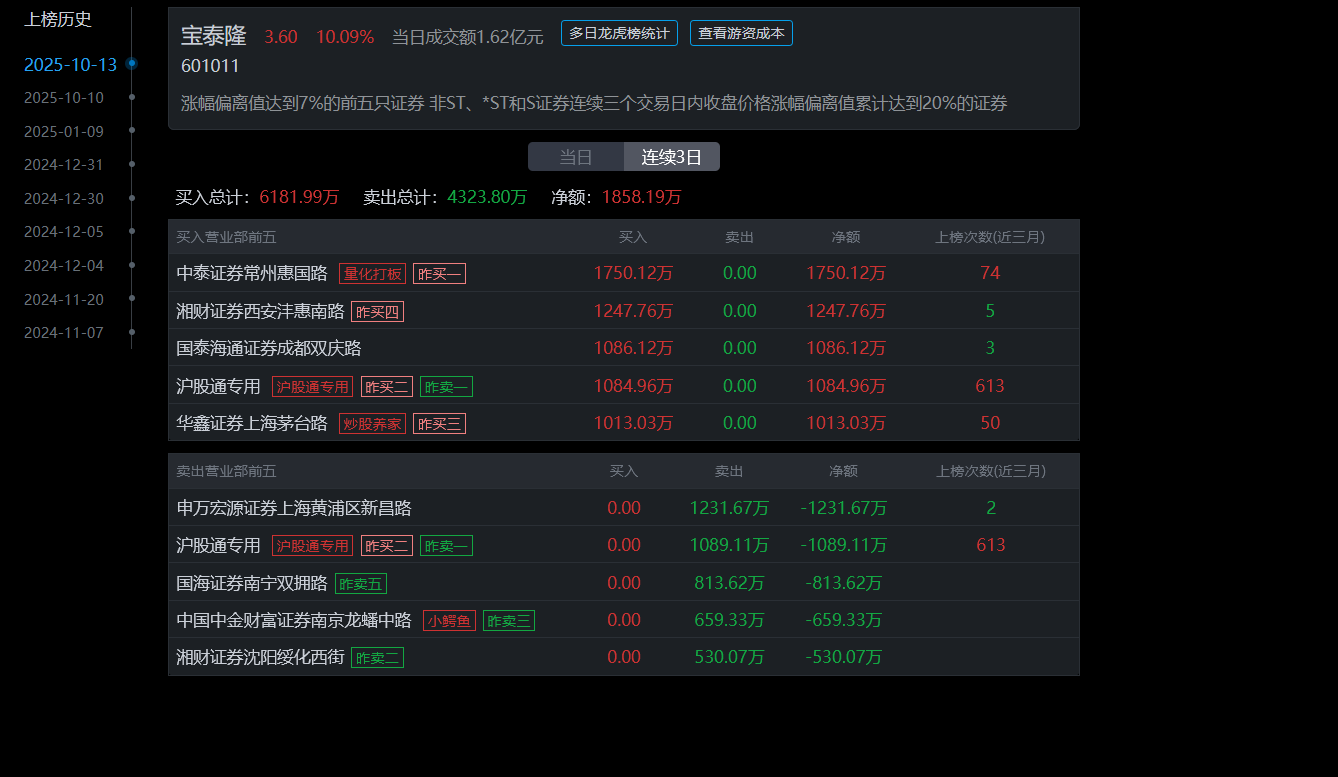This screenshot has height=777, width=1338.
Task: Click the 量化打板 tag
Action: point(372,274)
